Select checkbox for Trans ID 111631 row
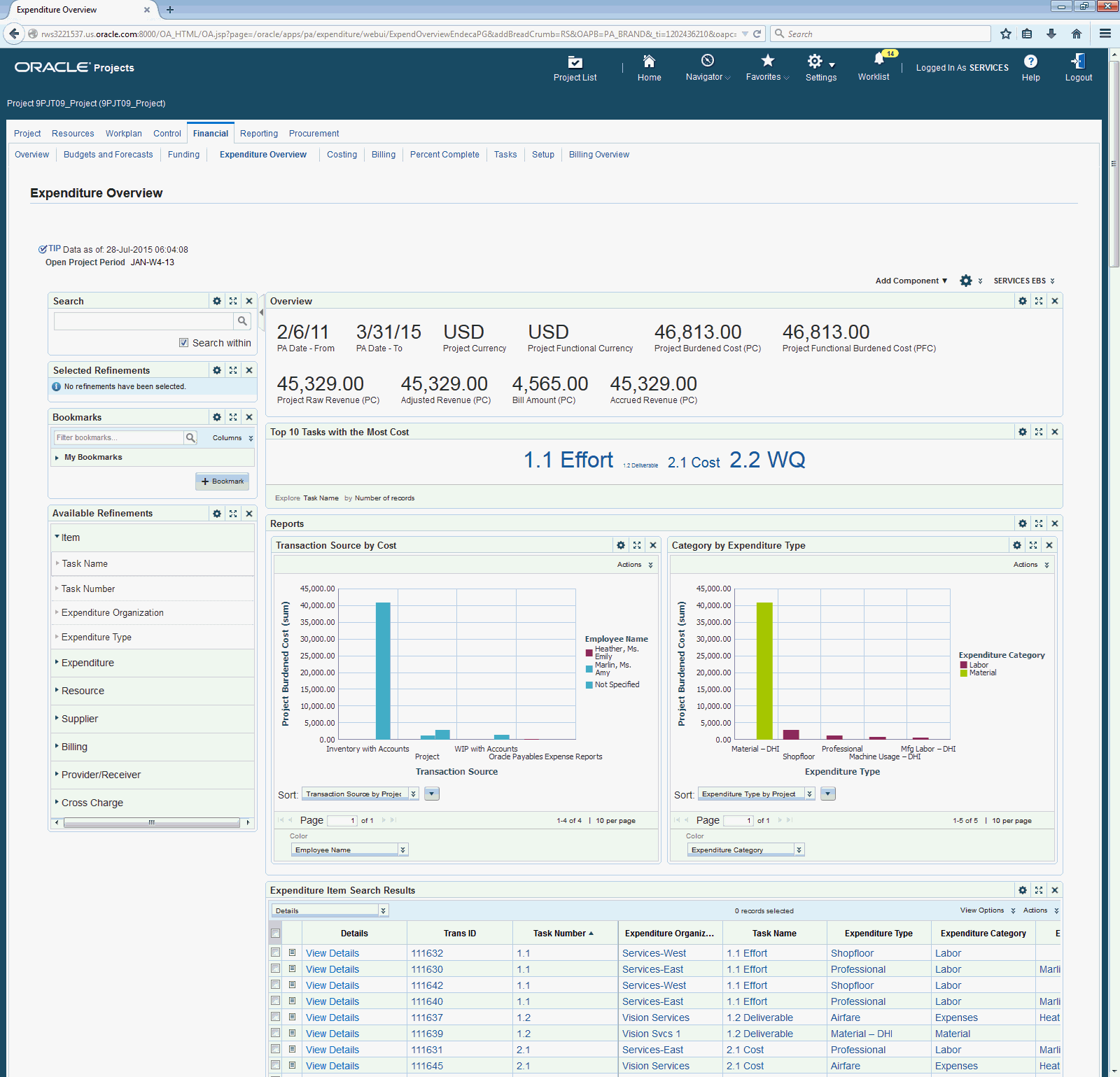The width and height of the screenshot is (1120, 1077). tap(276, 1049)
